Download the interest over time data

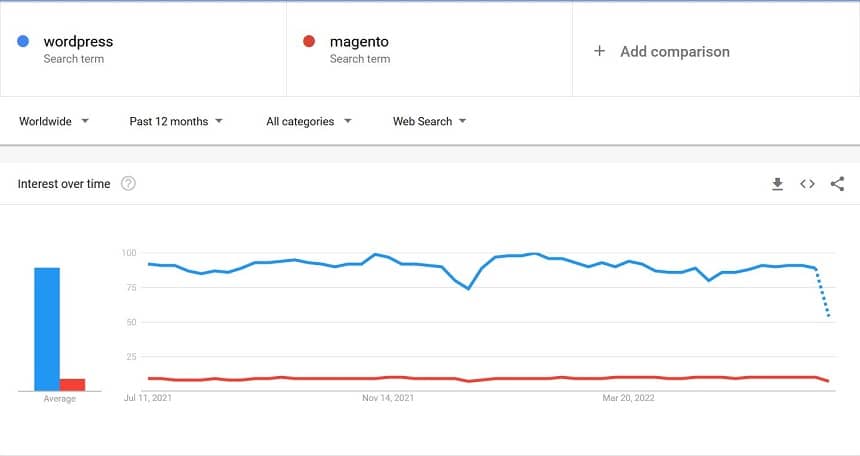click(777, 184)
